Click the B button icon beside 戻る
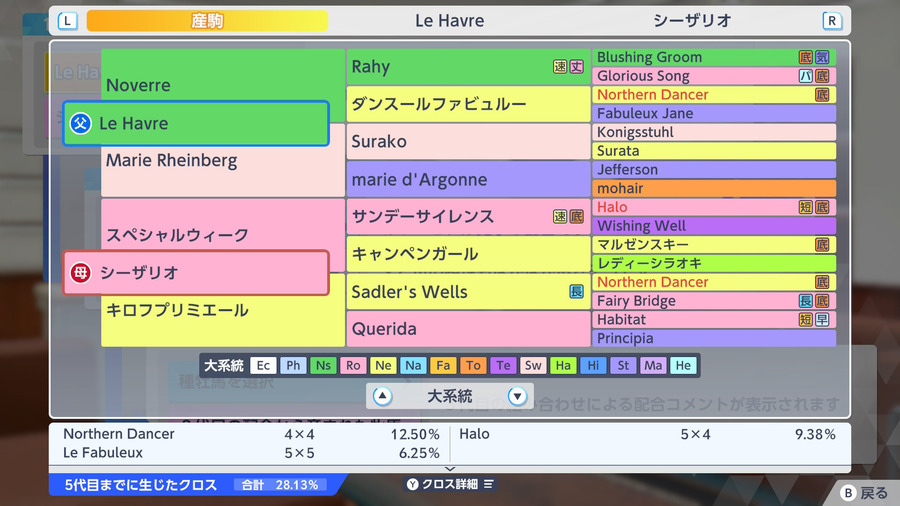 [x=848, y=493]
